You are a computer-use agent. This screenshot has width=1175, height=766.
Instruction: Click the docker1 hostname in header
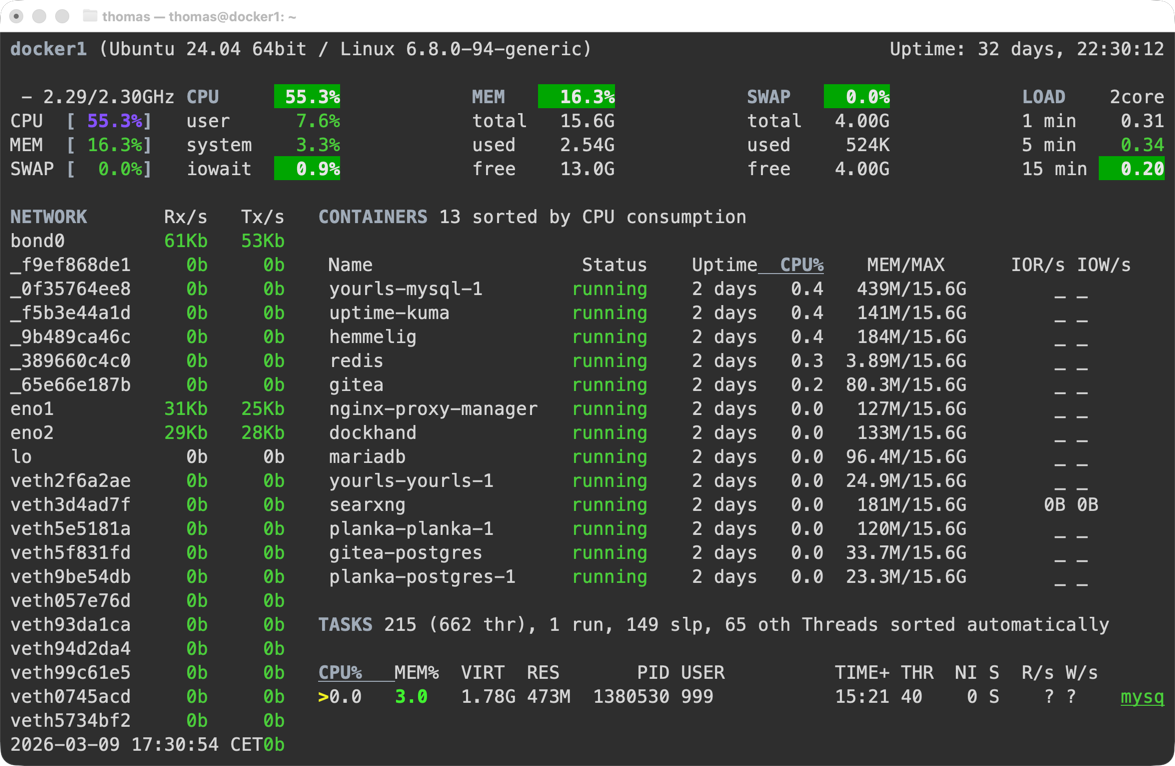(x=48, y=49)
